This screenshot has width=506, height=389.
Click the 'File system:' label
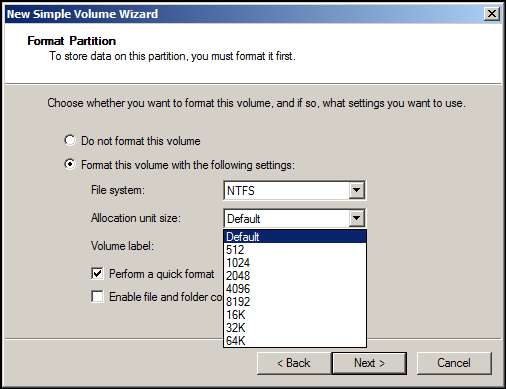[118, 190]
